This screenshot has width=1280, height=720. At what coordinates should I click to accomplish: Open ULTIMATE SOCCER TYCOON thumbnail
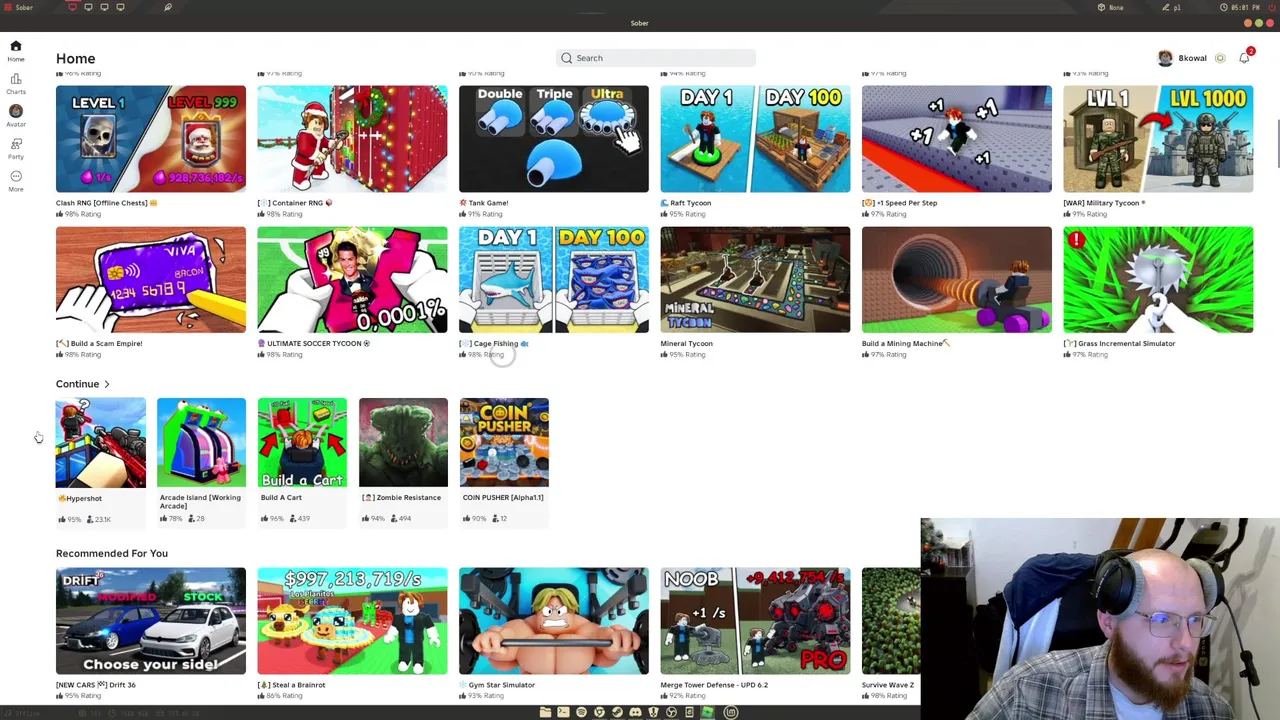[352, 279]
